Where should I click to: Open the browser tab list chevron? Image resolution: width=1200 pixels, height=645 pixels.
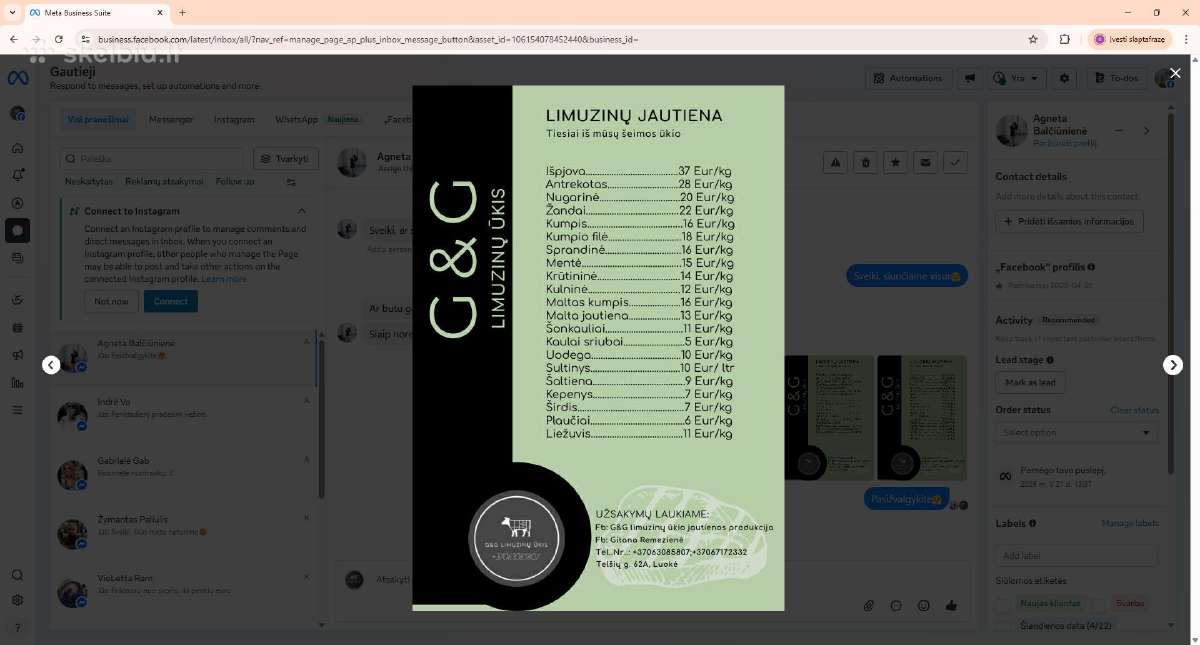click(11, 12)
